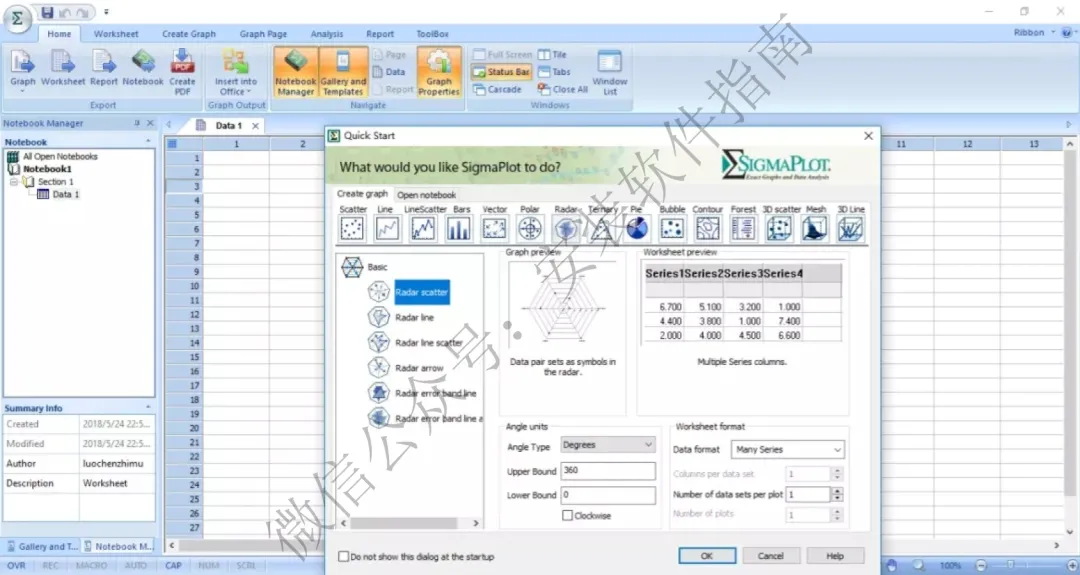Collapse the Section 1 tree node

click(13, 182)
